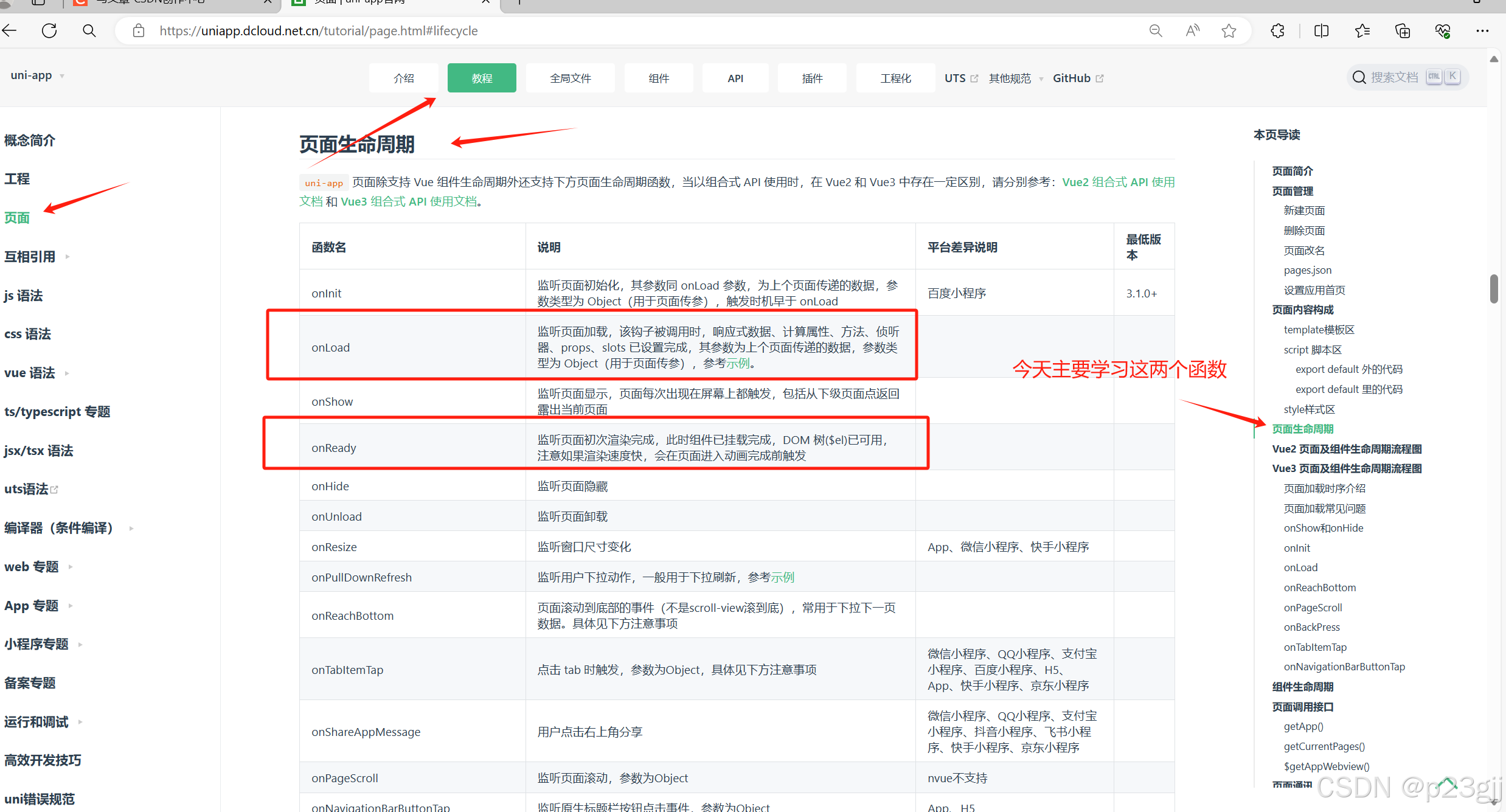Image resolution: width=1506 pixels, height=812 pixels.
Task: Click the read aloud icon
Action: point(1192,30)
